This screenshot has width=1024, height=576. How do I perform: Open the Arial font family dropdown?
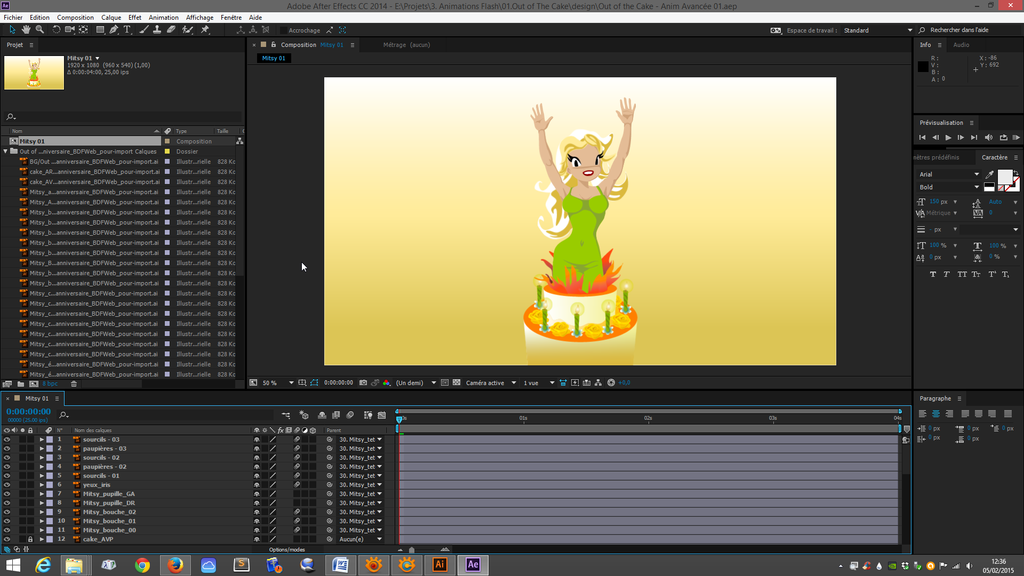(976, 174)
